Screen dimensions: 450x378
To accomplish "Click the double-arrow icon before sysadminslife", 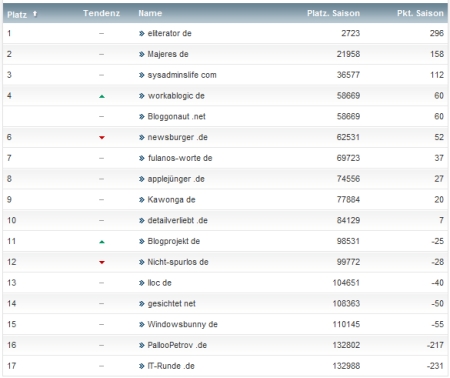I will coord(142,75).
